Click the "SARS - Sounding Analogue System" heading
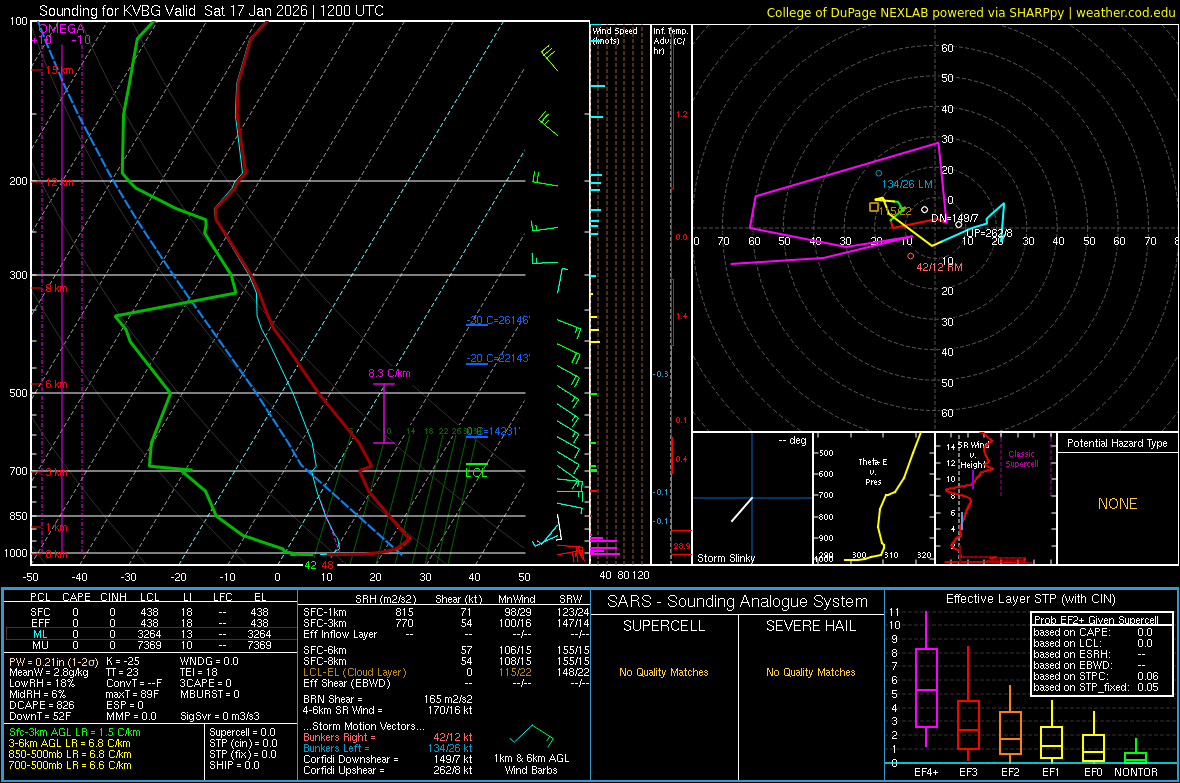This screenshot has height=783, width=1180. click(x=738, y=602)
